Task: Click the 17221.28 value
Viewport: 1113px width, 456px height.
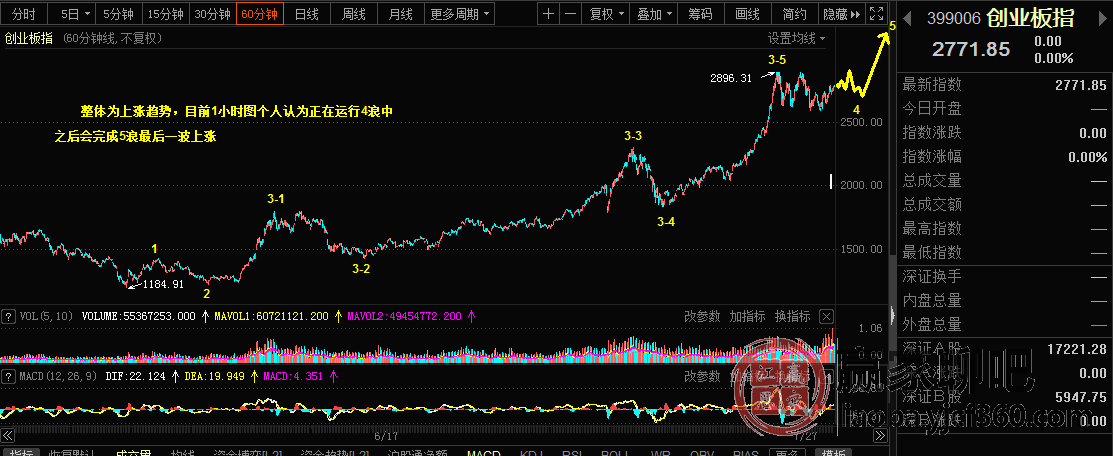Action: (1077, 349)
